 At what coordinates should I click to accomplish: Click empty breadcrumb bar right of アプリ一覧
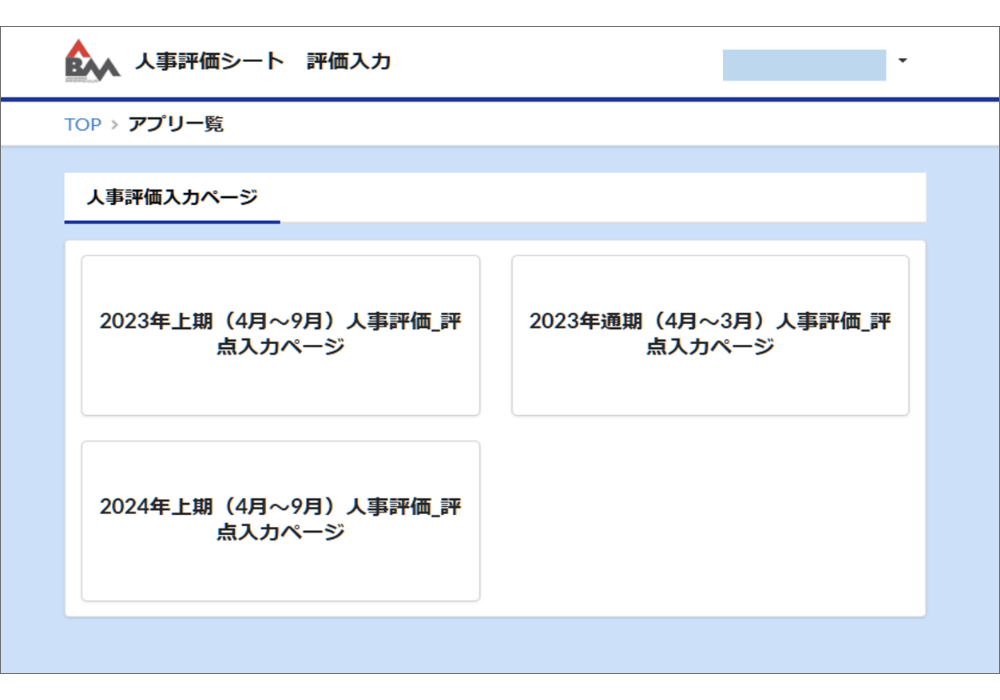[600, 125]
